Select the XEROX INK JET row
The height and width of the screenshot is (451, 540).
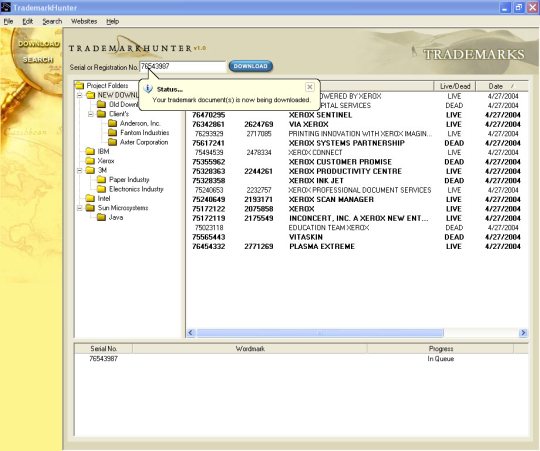[x=356, y=181]
